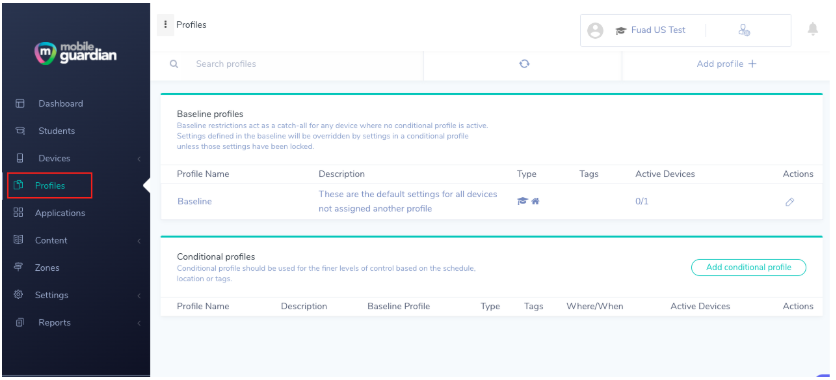
Task: Select Profiles menu item
Action: (50, 185)
